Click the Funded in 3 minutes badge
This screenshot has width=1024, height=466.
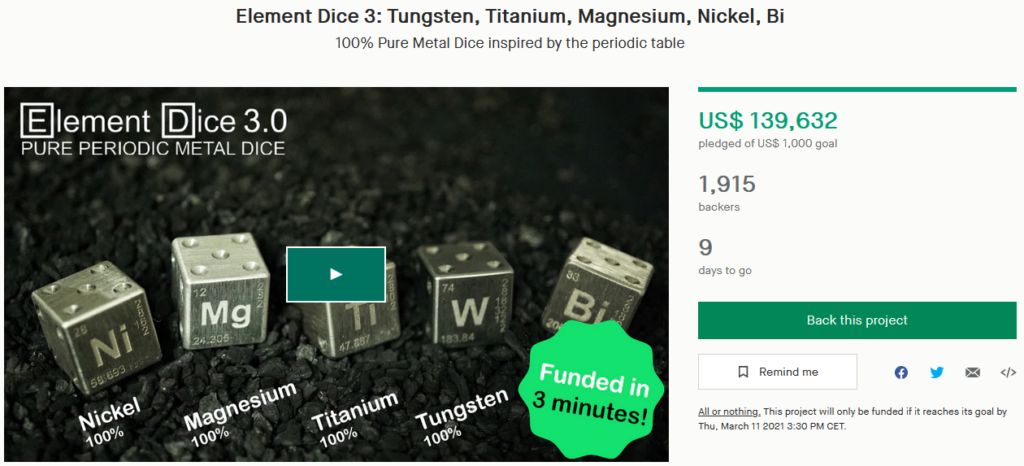point(592,389)
